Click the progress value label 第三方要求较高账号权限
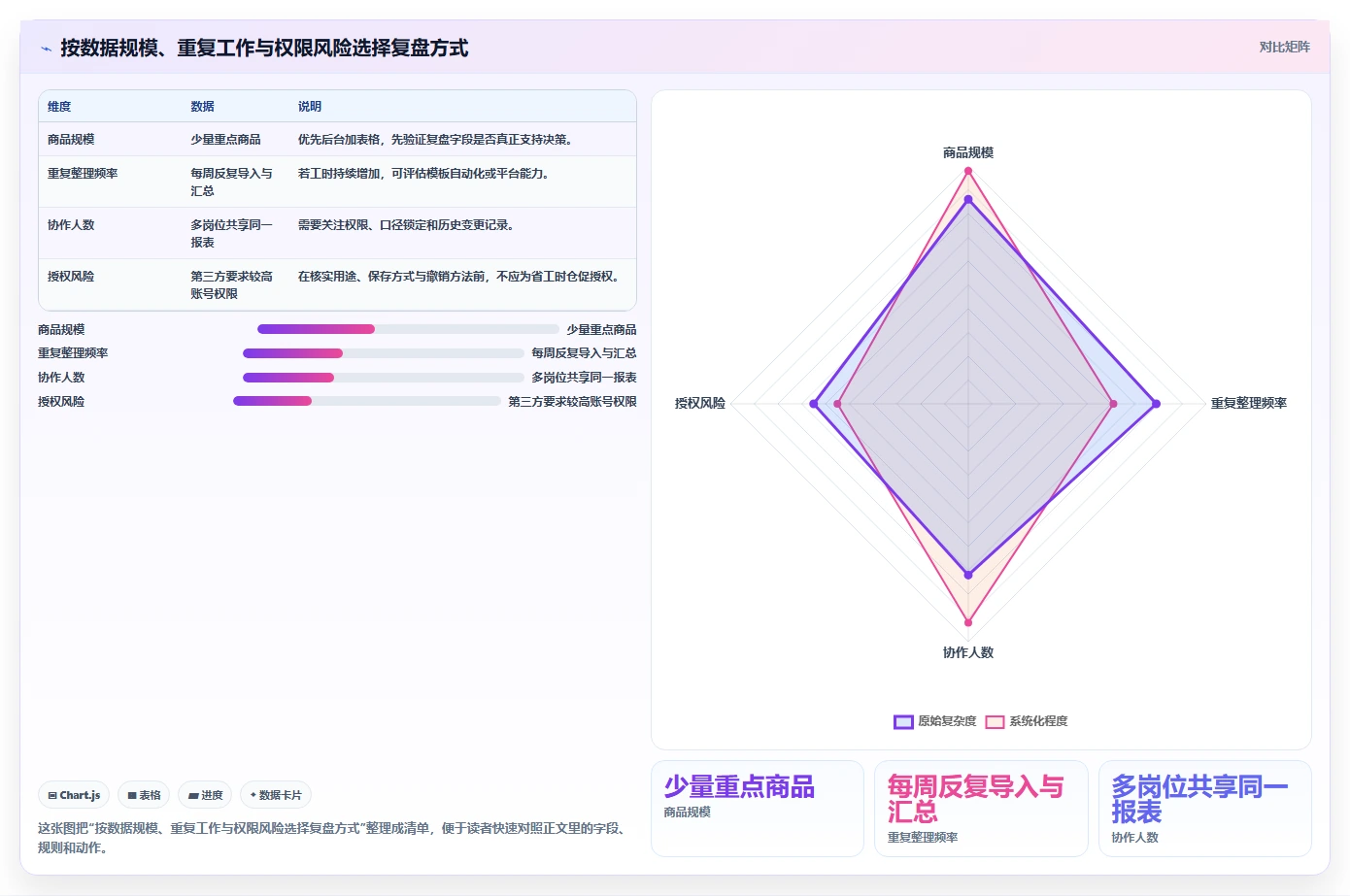Image resolution: width=1350 pixels, height=896 pixels. pos(572,402)
